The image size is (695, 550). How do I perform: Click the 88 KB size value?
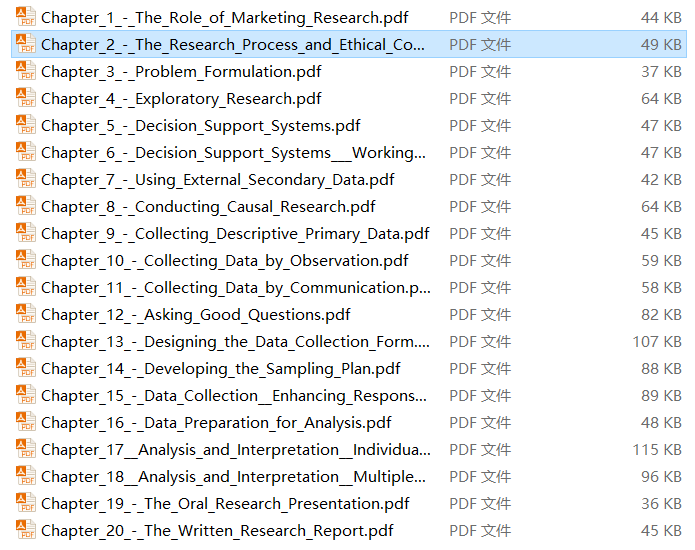(x=661, y=369)
